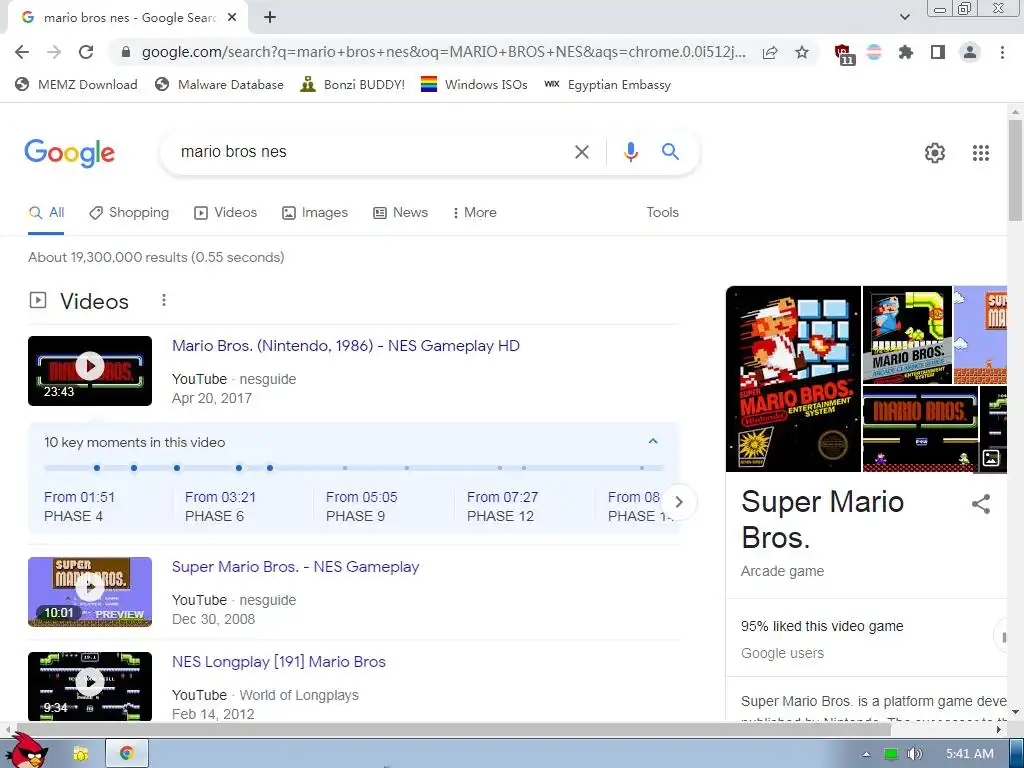Select the All results tab

[46, 213]
